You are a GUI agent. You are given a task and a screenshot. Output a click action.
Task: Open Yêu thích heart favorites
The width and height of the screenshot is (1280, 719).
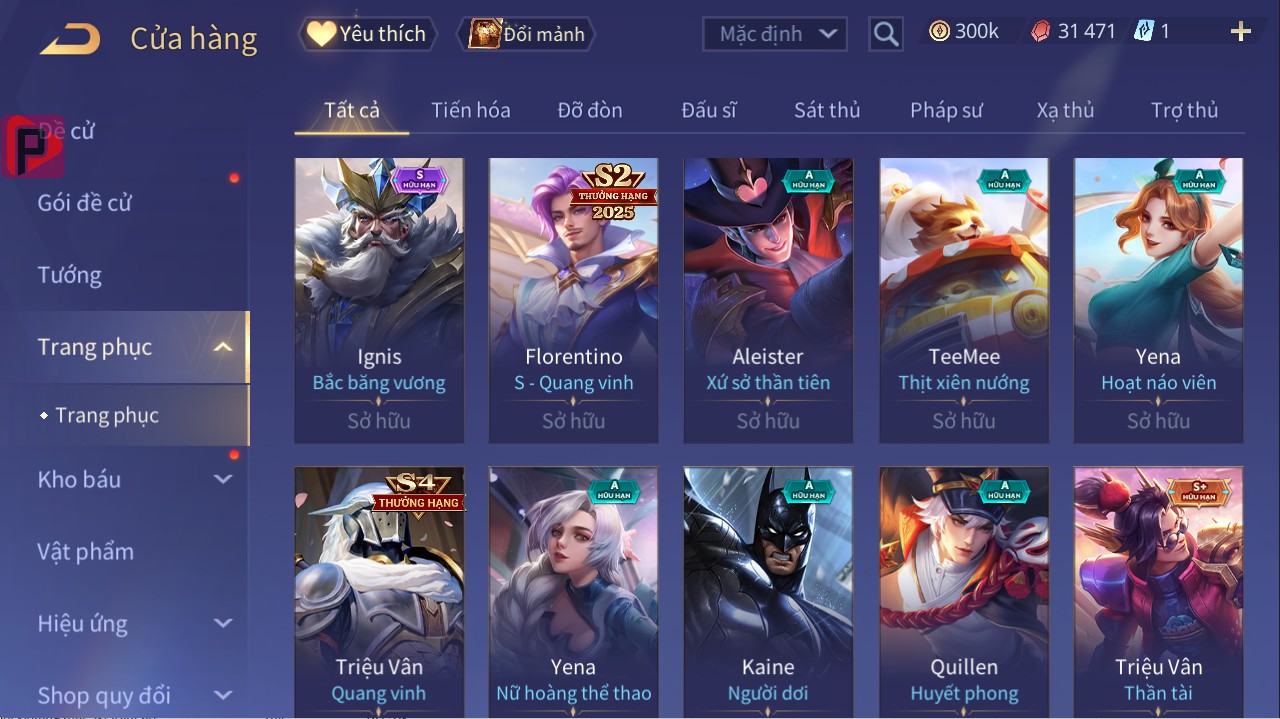(x=368, y=34)
